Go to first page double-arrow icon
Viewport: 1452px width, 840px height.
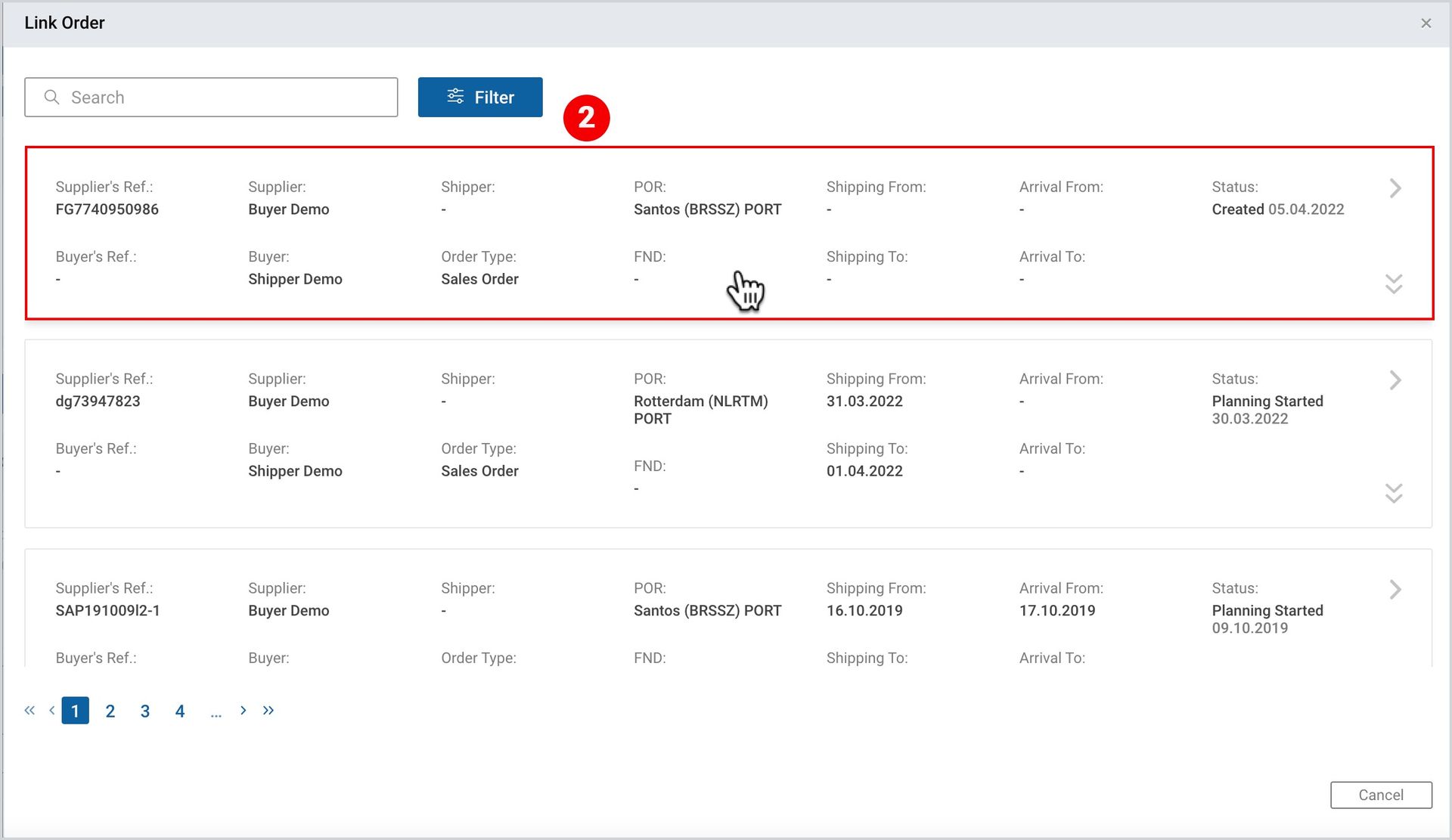[x=29, y=710]
